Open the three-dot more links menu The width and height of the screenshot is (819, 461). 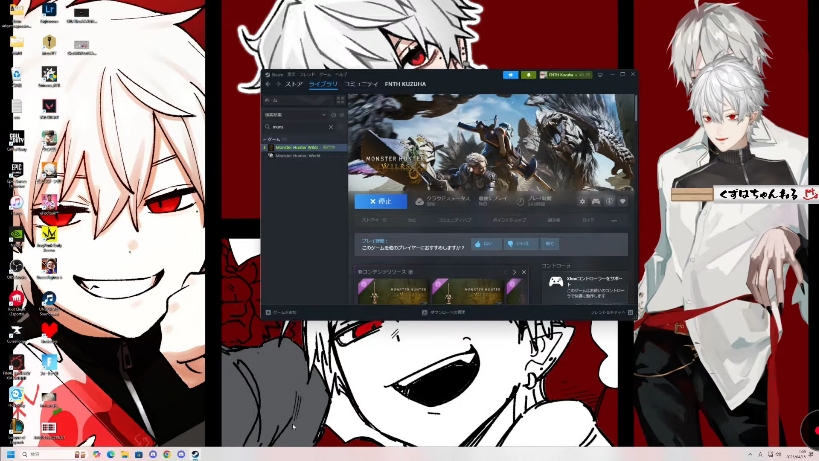click(614, 220)
